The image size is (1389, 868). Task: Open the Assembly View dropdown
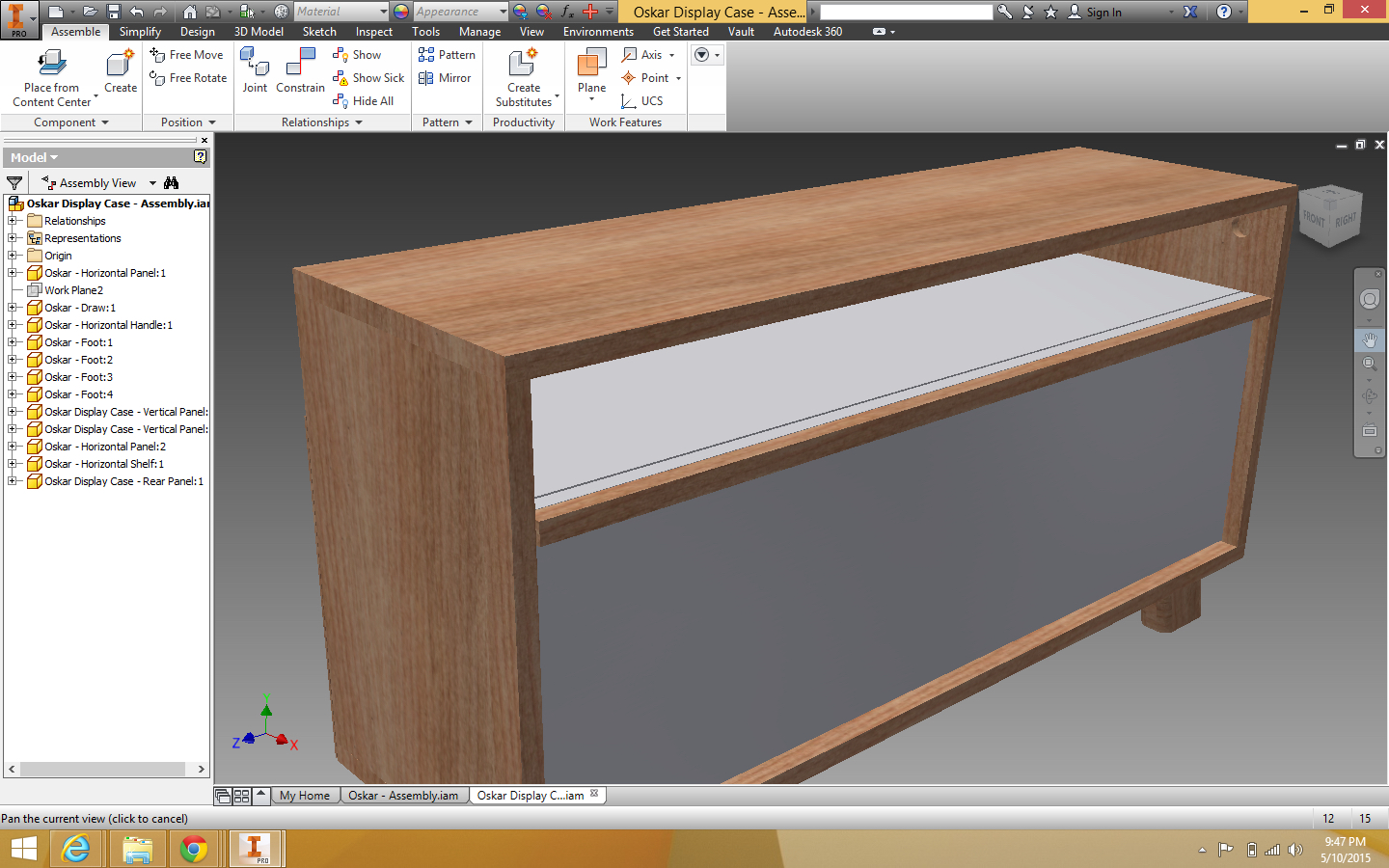(x=152, y=183)
